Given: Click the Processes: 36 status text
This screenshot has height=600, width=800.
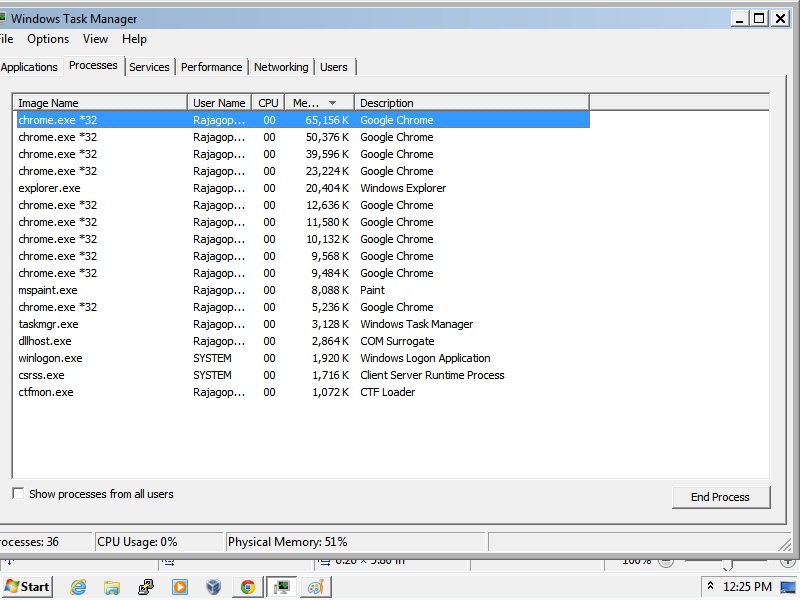Looking at the screenshot, I should click(x=29, y=542).
